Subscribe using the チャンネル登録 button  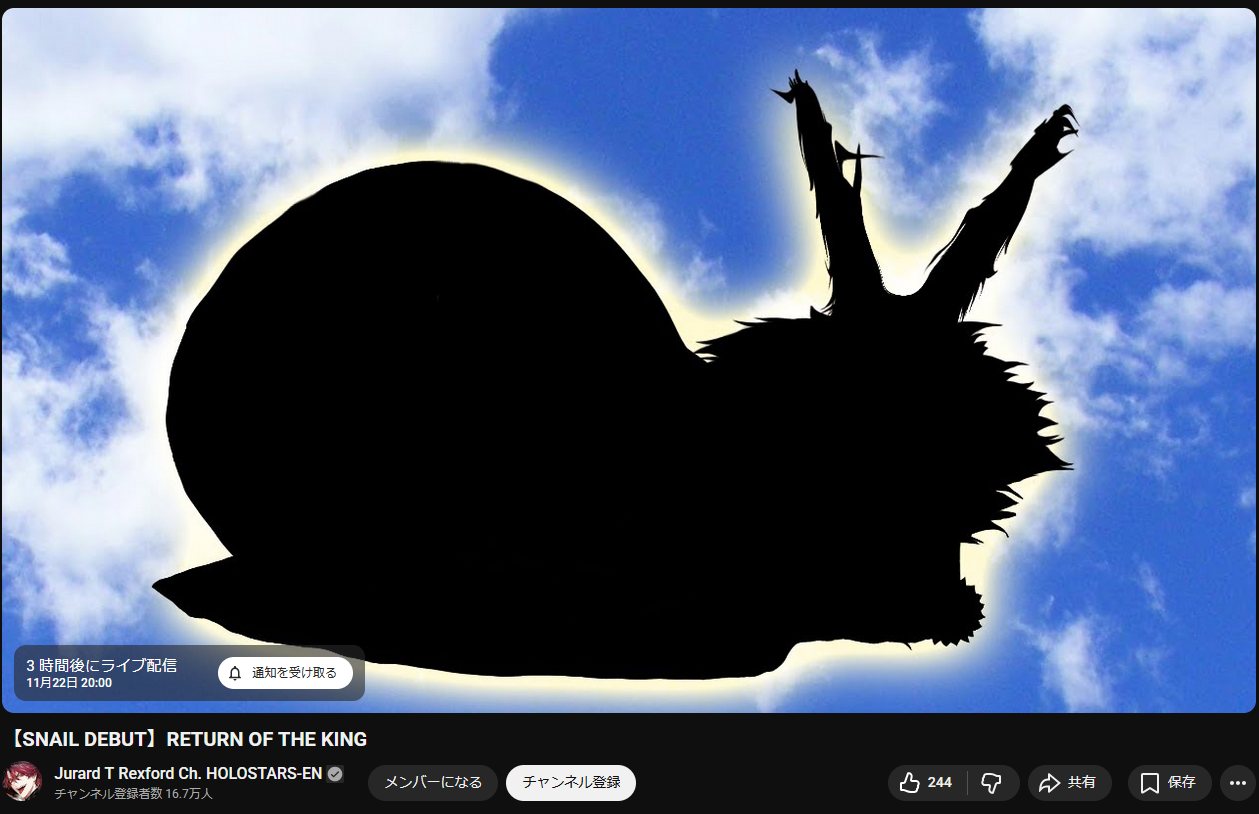point(570,782)
